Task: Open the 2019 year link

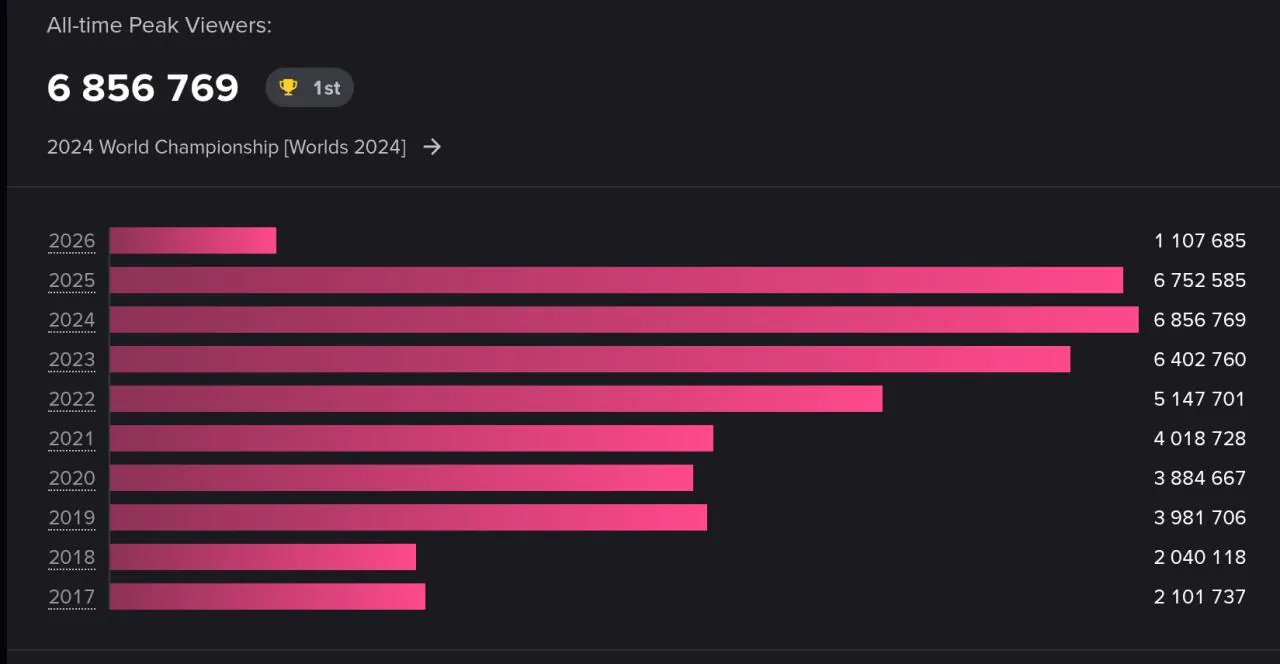Action: pos(72,517)
